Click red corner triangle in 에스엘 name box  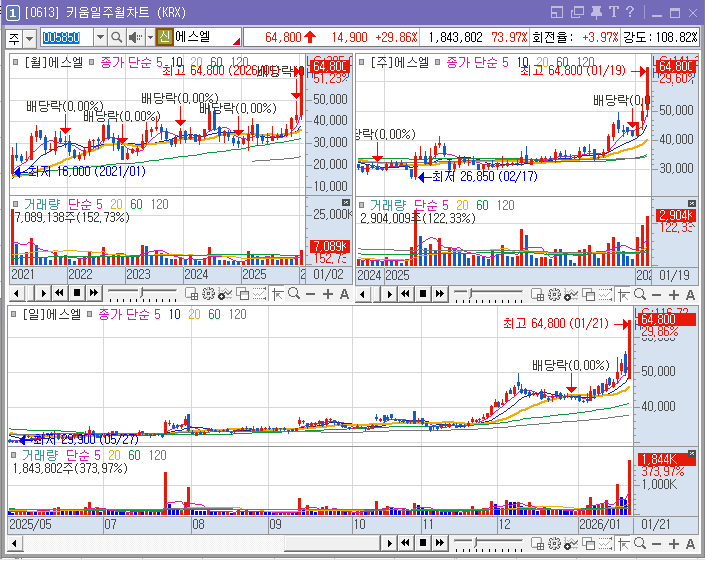[x=236, y=41]
